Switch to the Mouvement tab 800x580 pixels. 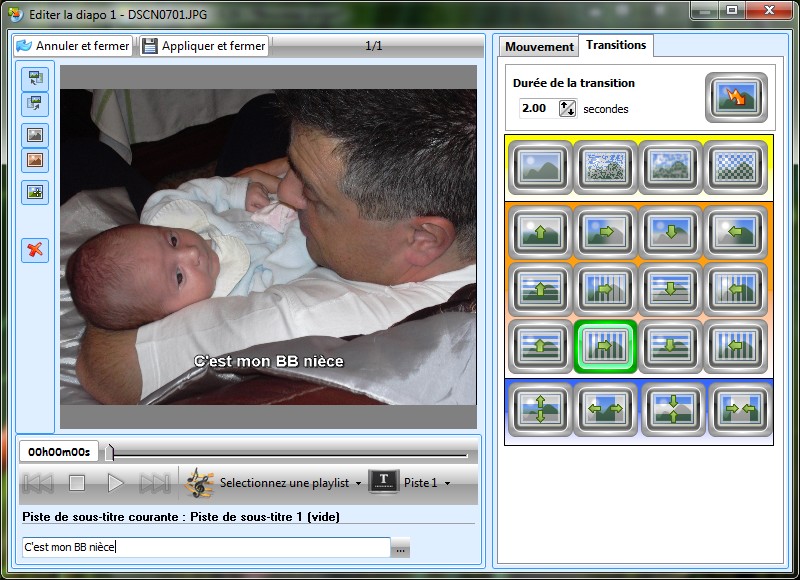[539, 47]
